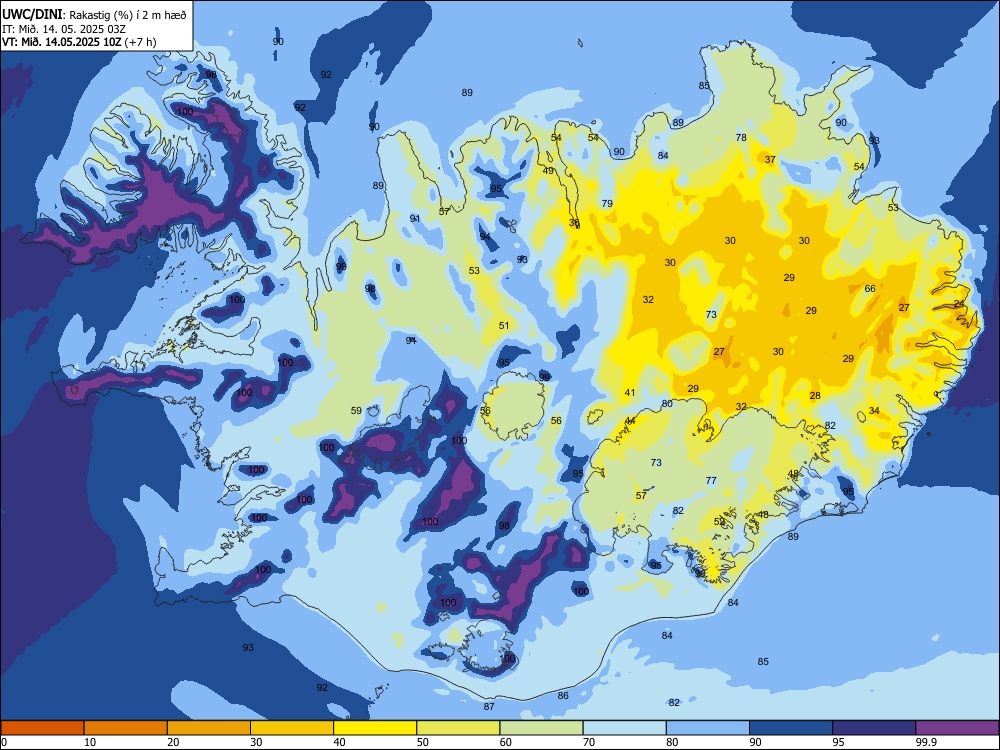Viewport: 1000px width, 750px height.
Task: Pick the light green 60–70 legend swatch
Action: [x=541, y=728]
